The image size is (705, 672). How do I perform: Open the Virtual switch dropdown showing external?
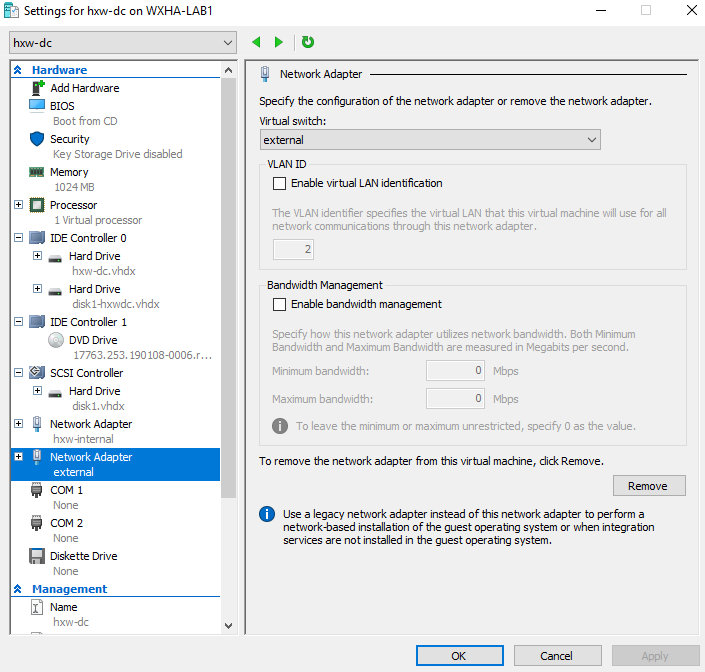[430, 140]
